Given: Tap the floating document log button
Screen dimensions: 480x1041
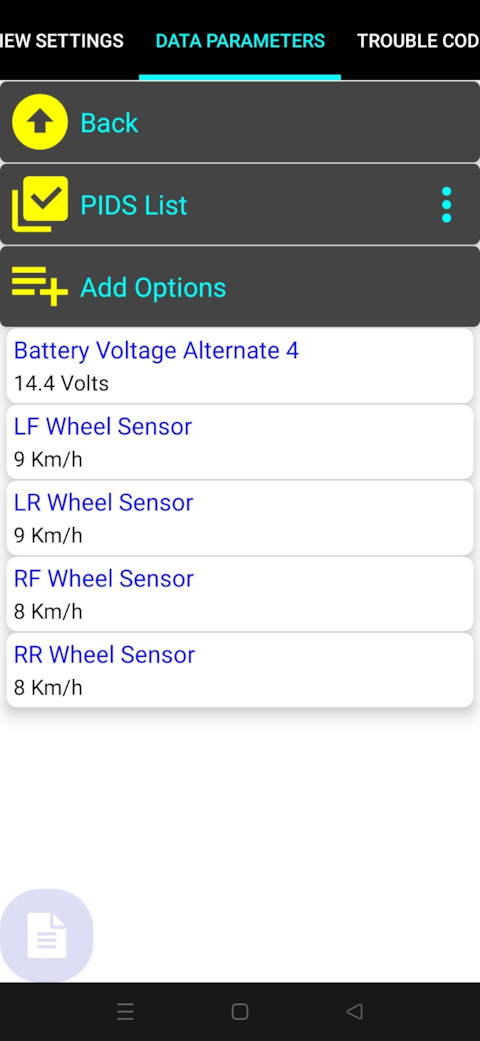Looking at the screenshot, I should (x=46, y=935).
